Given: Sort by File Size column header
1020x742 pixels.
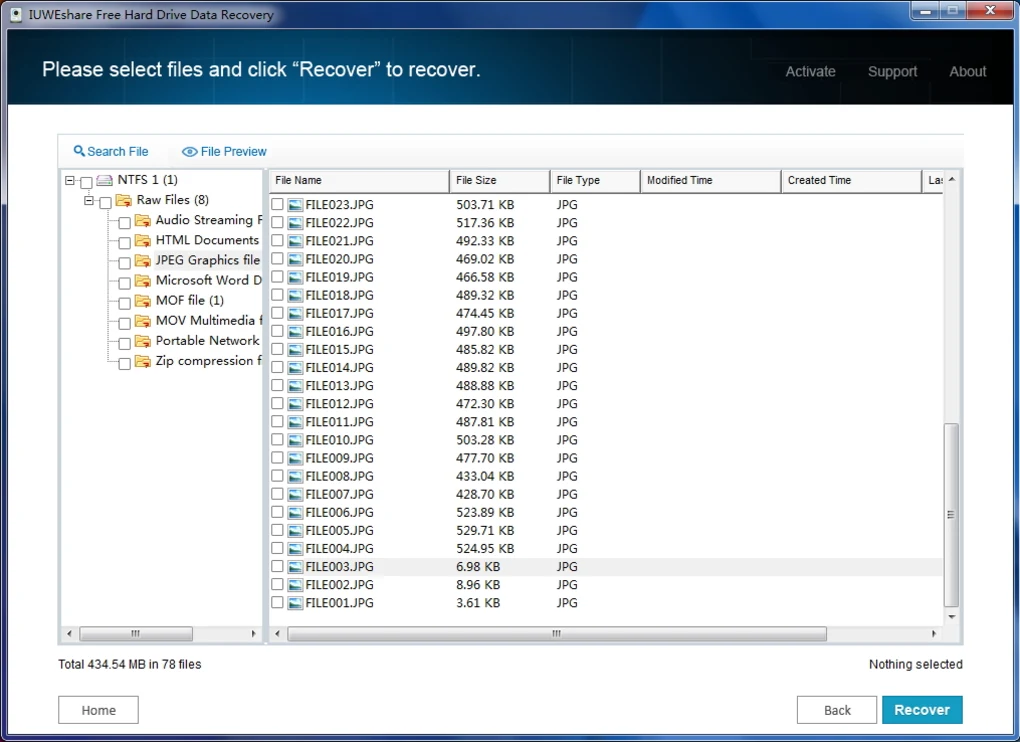Looking at the screenshot, I should point(498,180).
